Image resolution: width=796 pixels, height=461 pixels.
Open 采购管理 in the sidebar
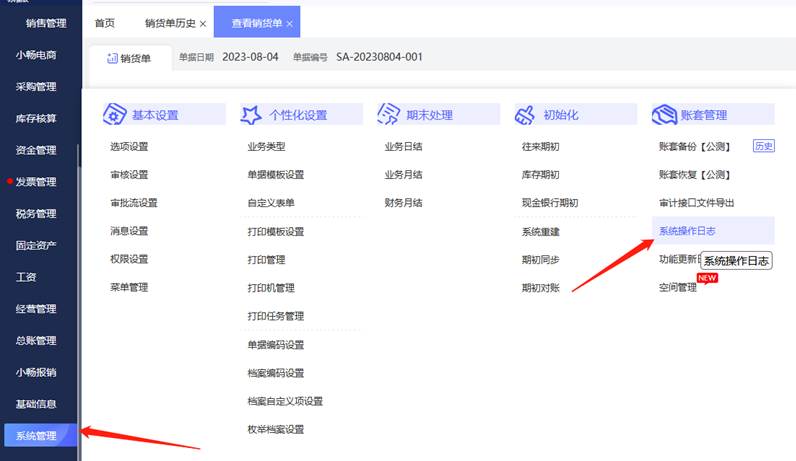click(x=36, y=87)
